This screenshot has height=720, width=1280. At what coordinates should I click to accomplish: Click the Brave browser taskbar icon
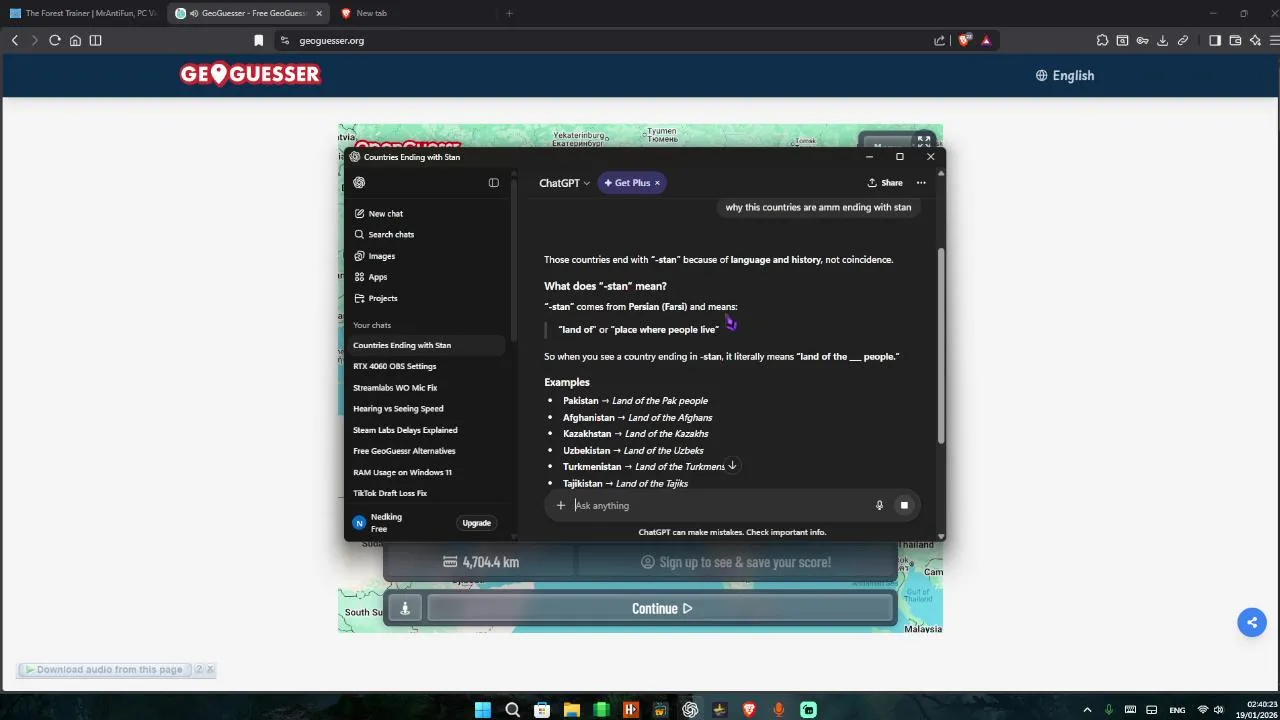[749, 710]
